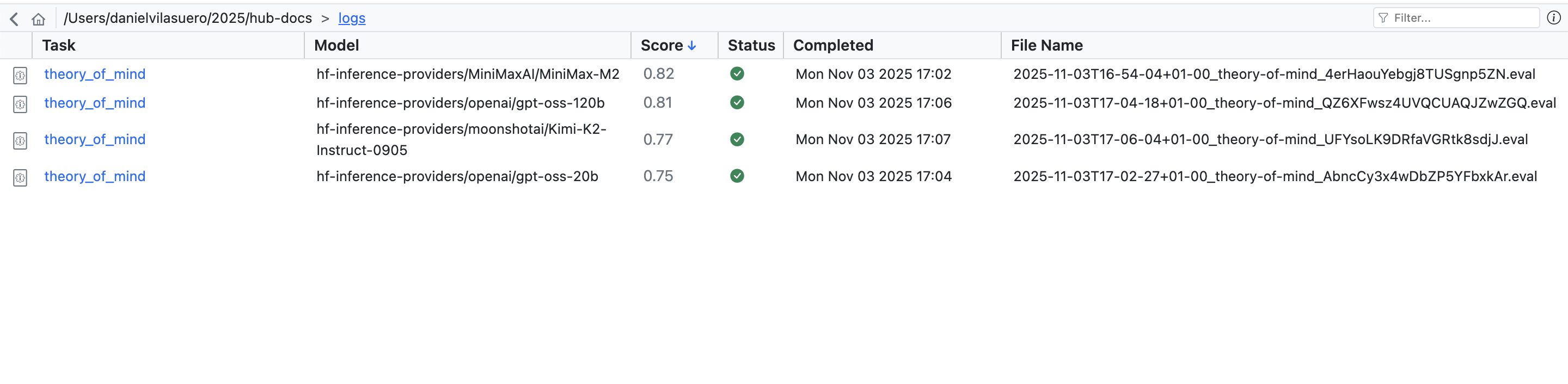Open the theory_of_mind log for gpt-oss-120b
The image size is (1568, 384).
[94, 103]
